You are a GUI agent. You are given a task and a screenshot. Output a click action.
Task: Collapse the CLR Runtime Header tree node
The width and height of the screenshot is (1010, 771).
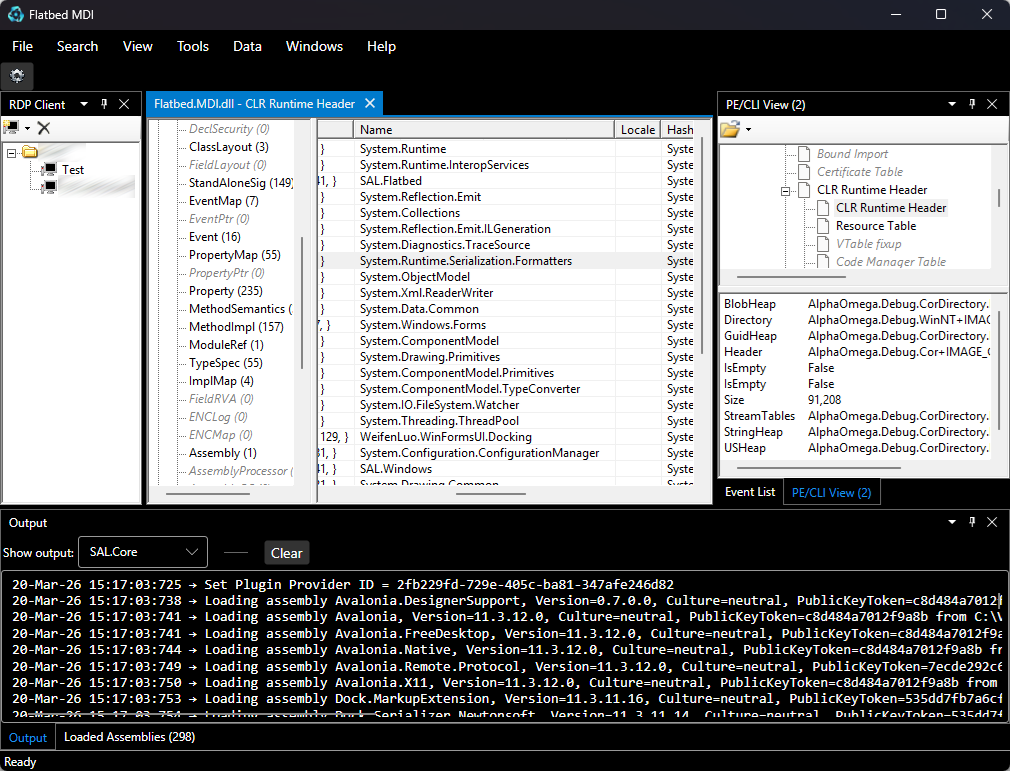click(786, 190)
